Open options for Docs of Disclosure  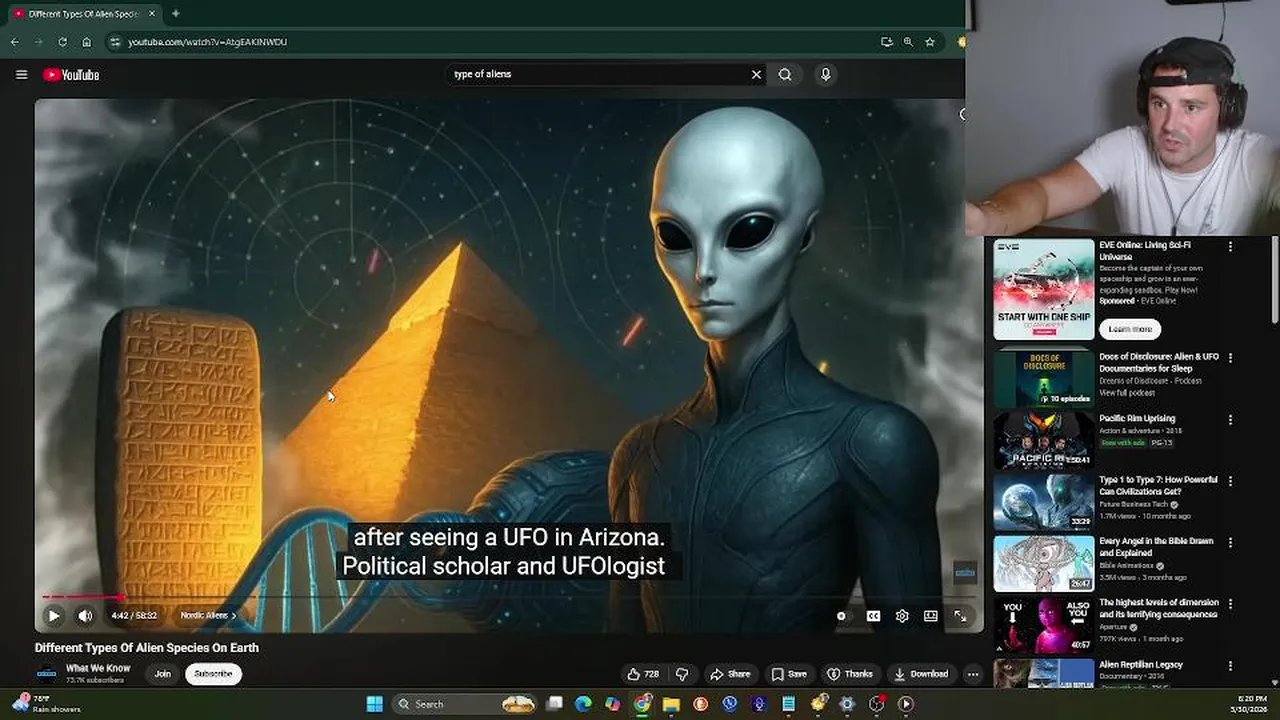(x=1230, y=358)
